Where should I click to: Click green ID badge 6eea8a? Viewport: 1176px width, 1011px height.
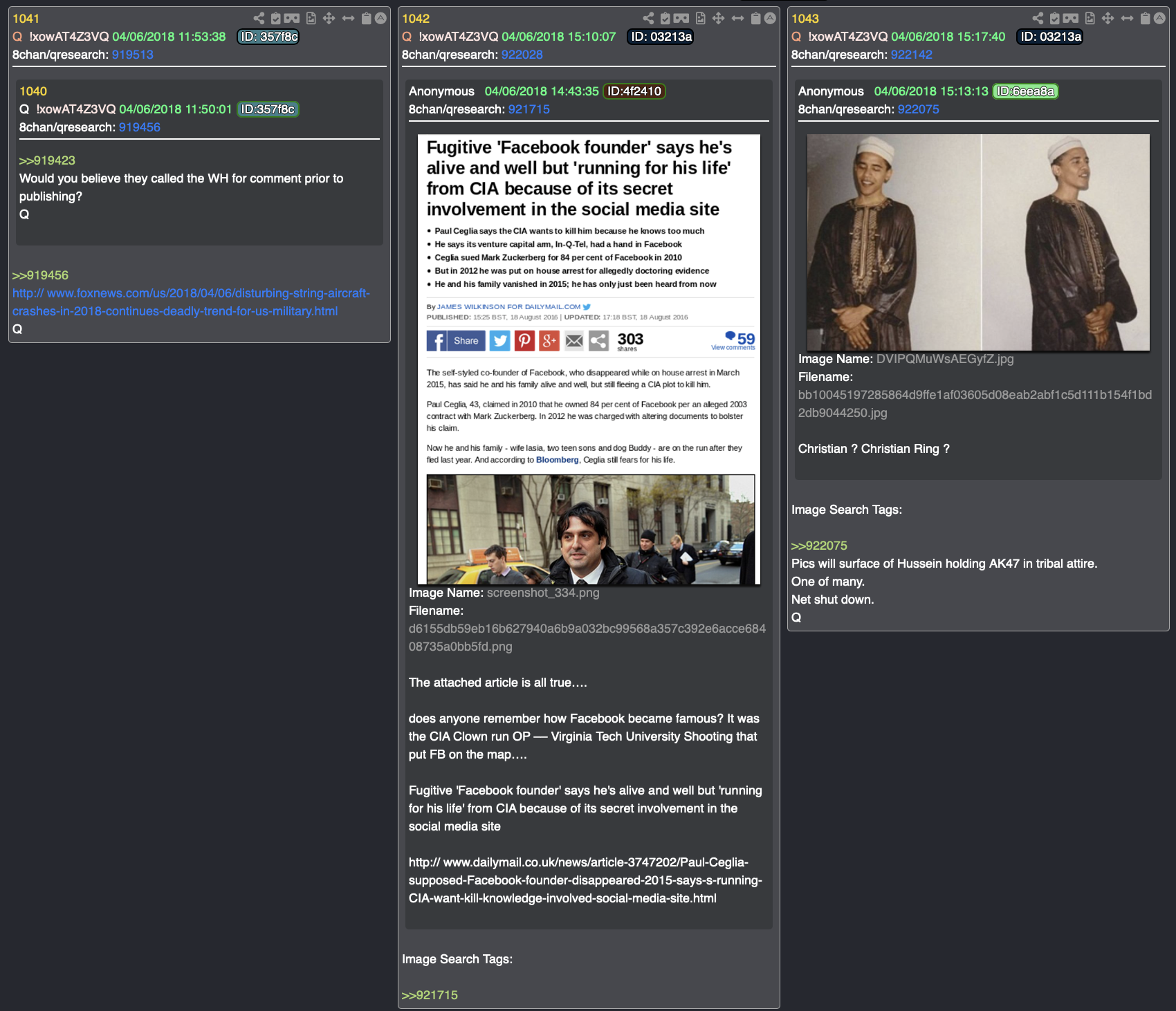[x=1025, y=91]
